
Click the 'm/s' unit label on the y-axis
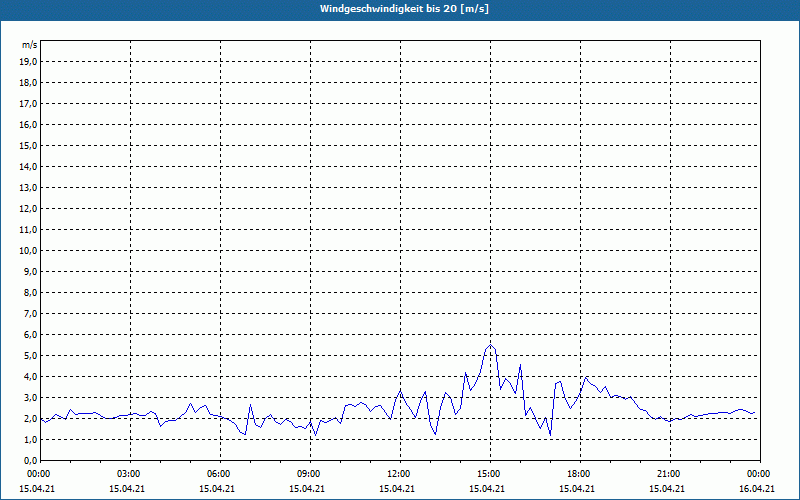click(x=30, y=45)
